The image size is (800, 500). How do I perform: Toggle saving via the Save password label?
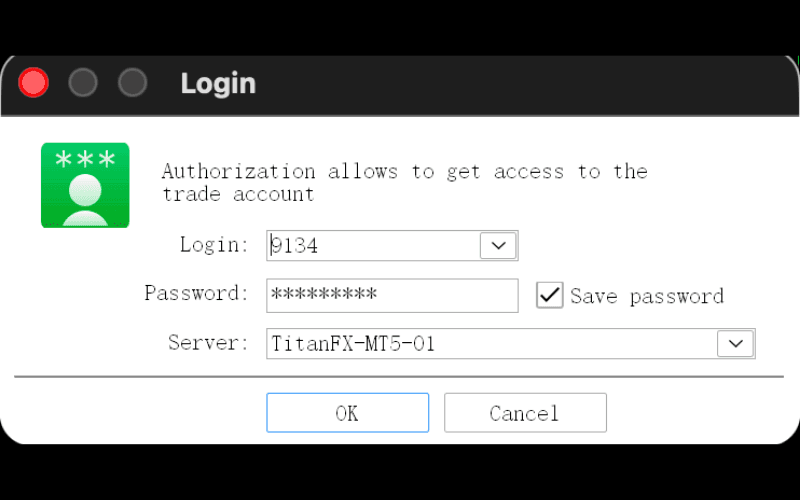click(x=647, y=296)
